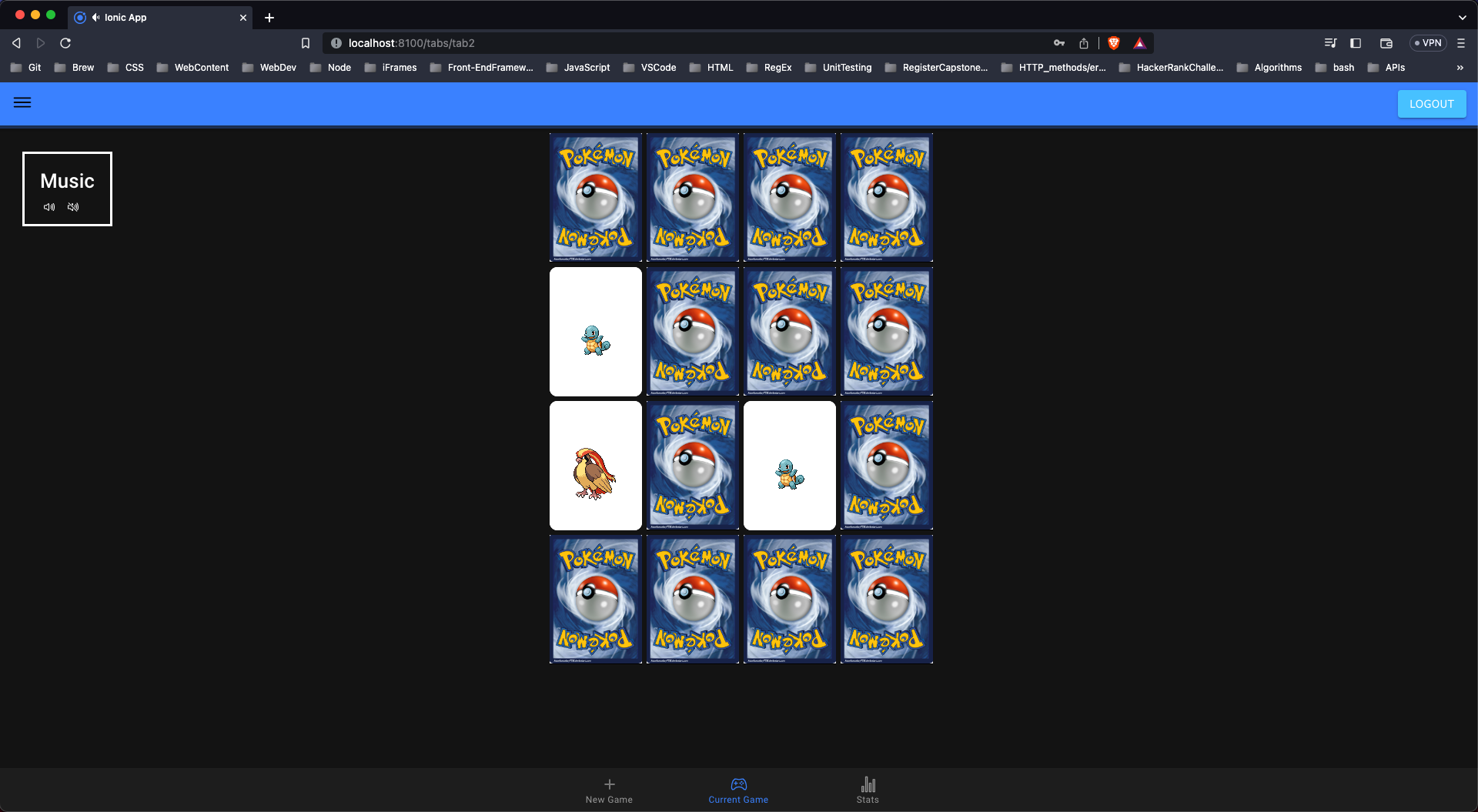This screenshot has height=812, width=1478.
Task: Open saved passwords key icon
Action: (x=1059, y=43)
